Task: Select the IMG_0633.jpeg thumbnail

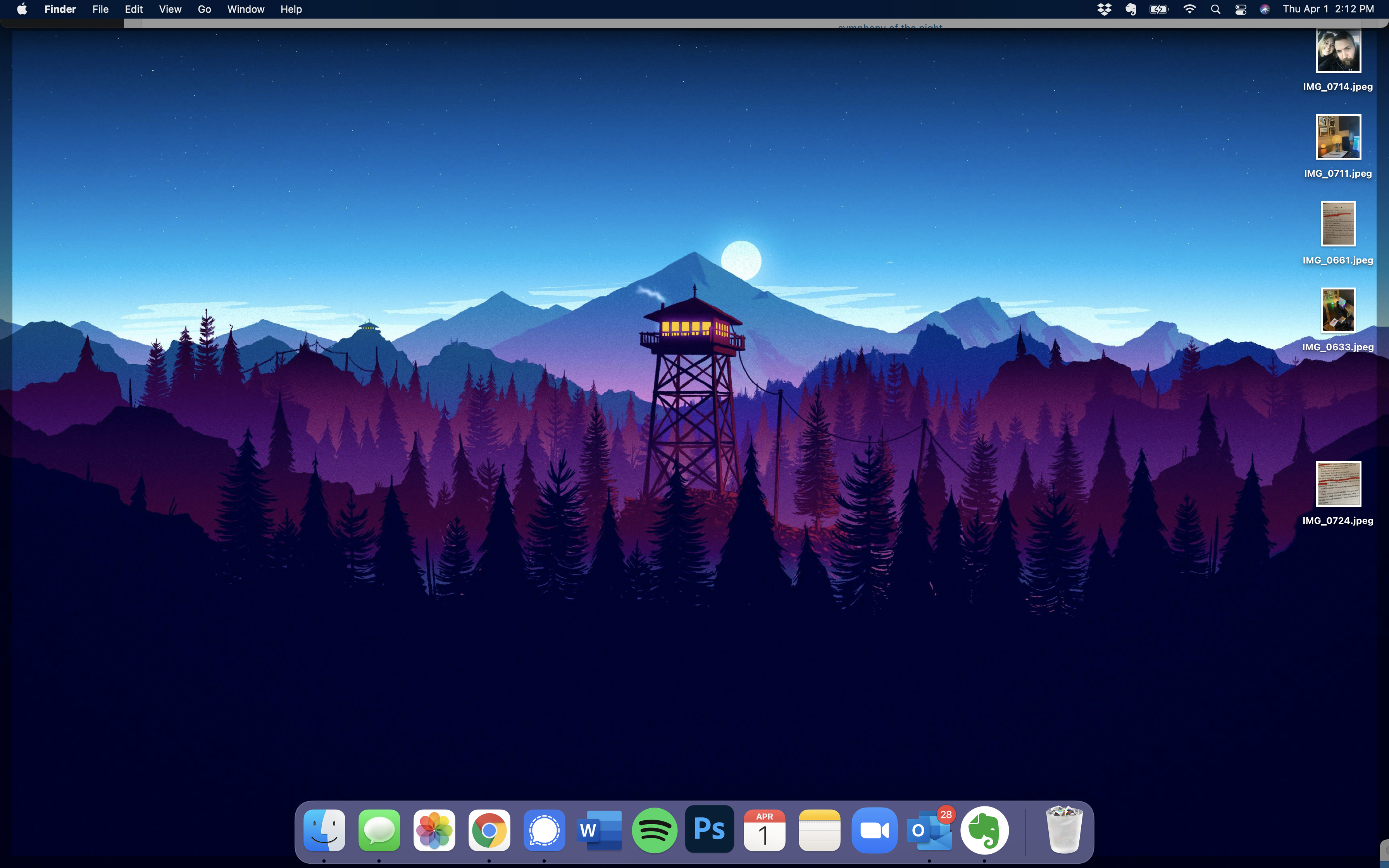Action: point(1338,310)
